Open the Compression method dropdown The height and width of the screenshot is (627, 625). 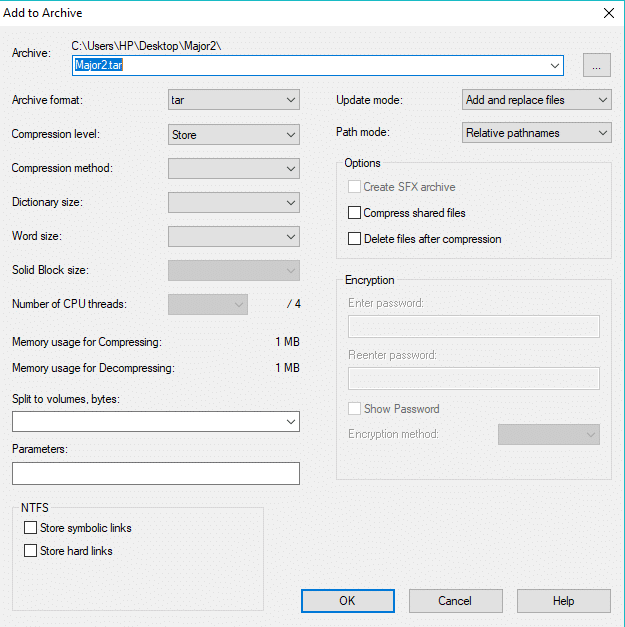(234, 169)
